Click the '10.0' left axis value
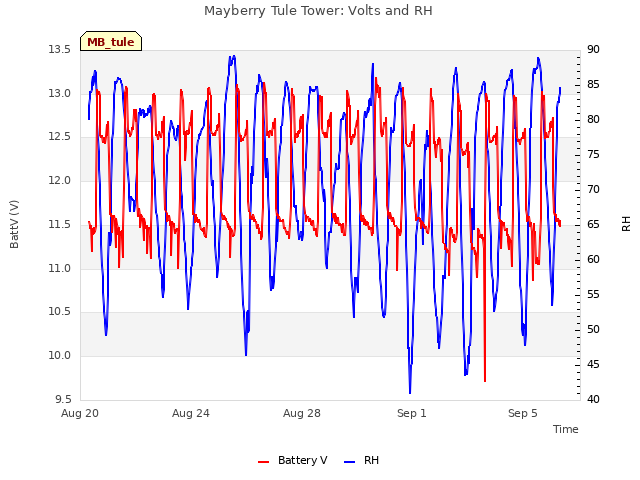 point(59,356)
